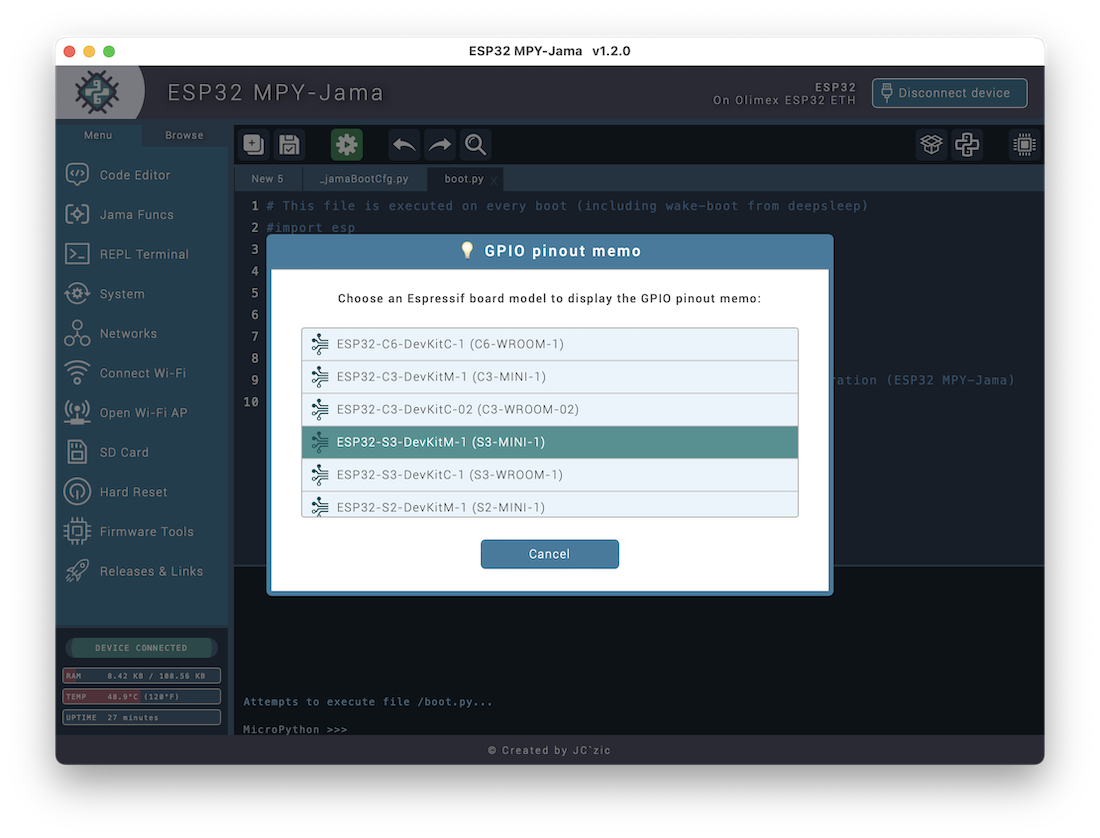
Task: Click 'On Olimex ESP32 ETH' device label
Action: 784,100
